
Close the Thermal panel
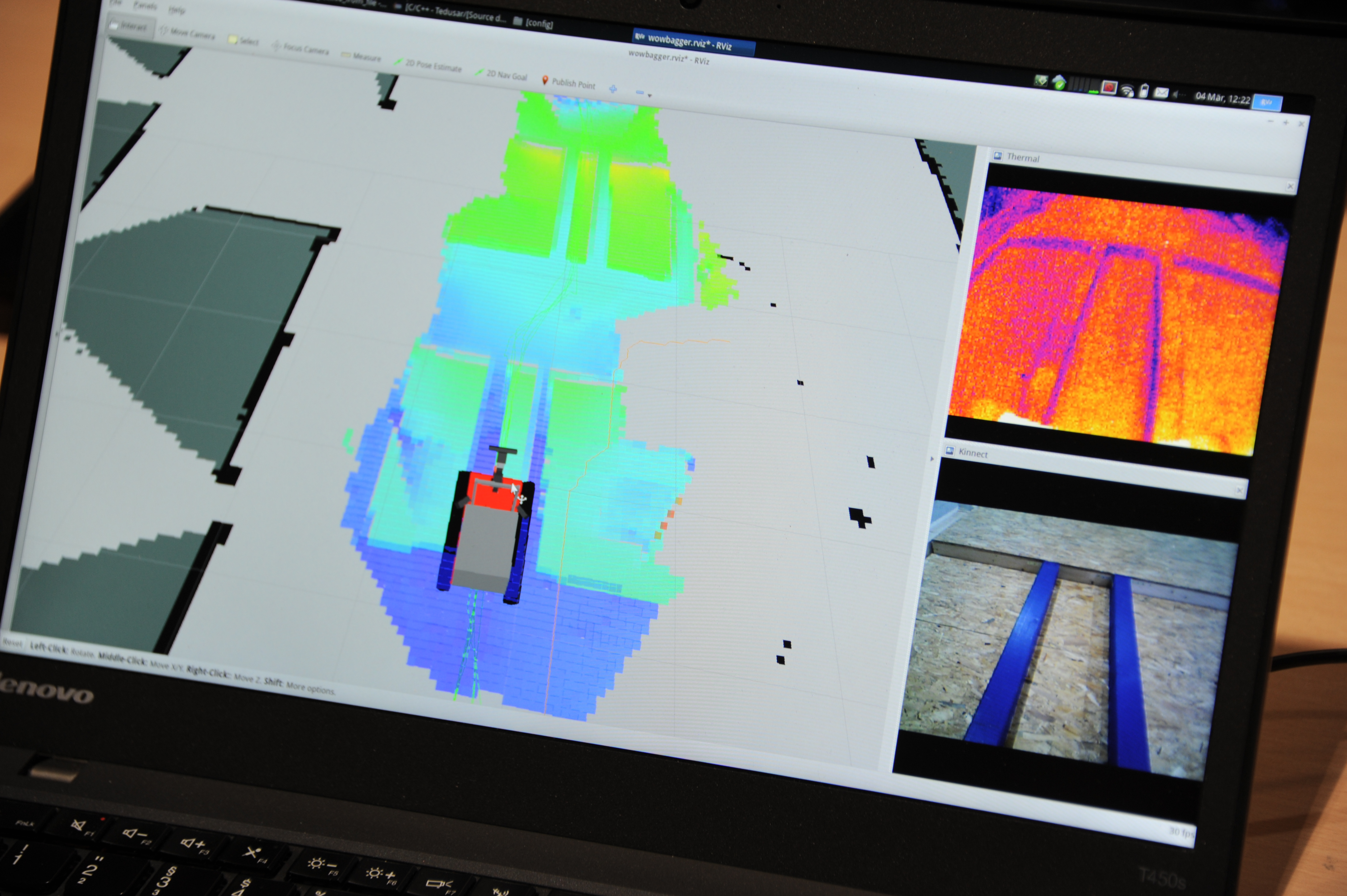(1290, 186)
